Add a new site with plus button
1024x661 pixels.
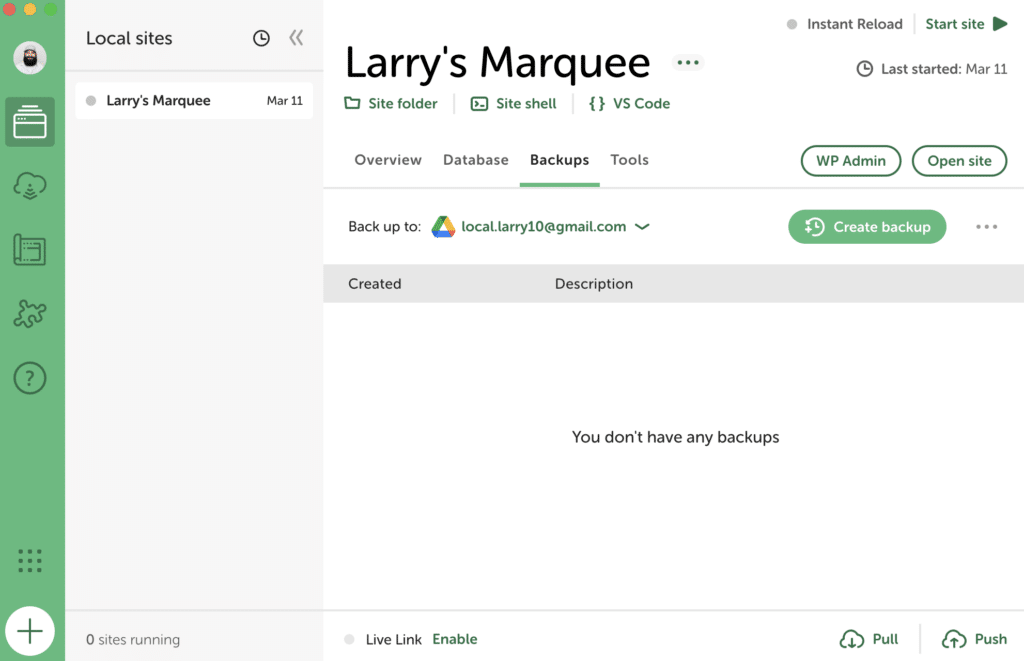tap(30, 632)
